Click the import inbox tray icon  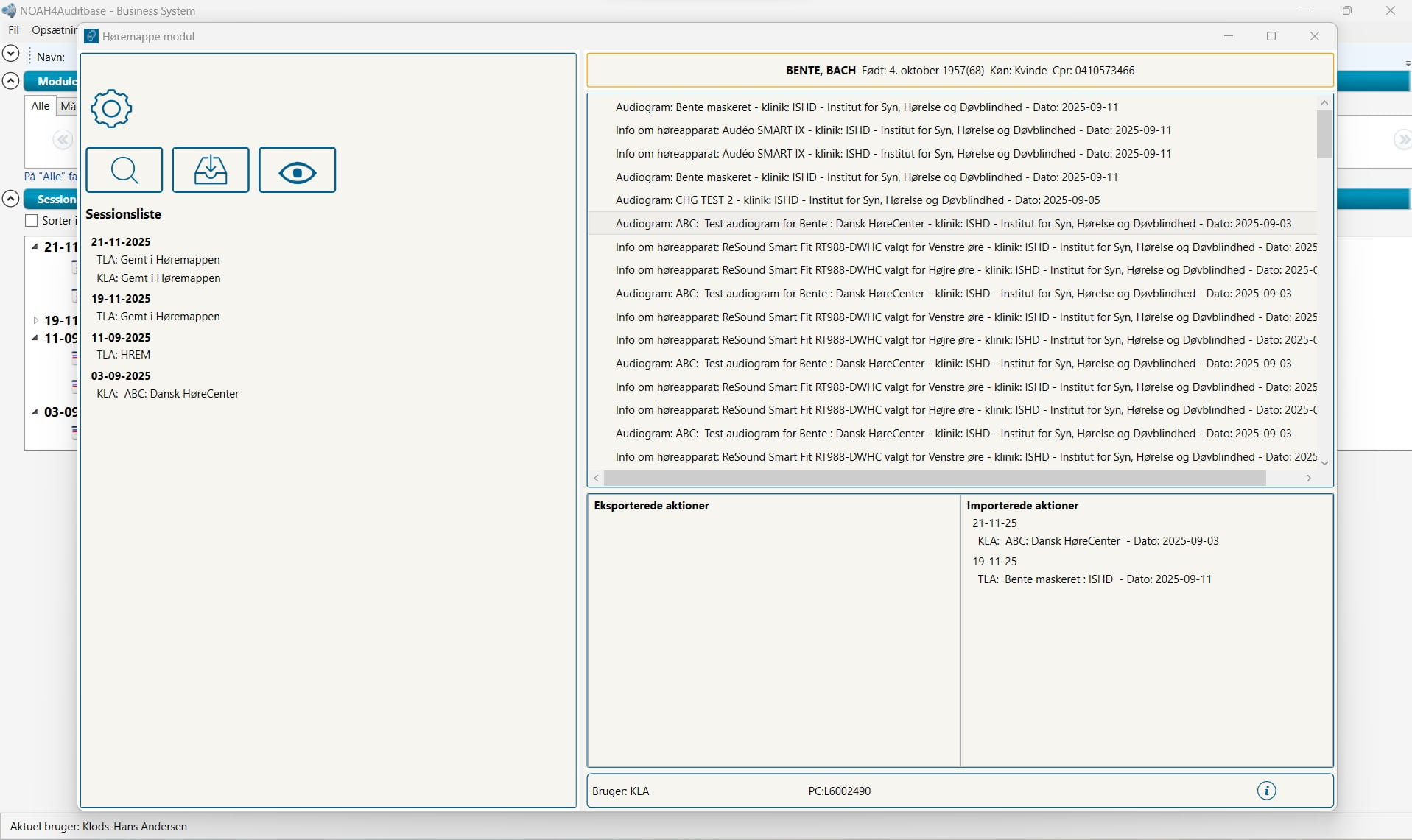coord(211,170)
